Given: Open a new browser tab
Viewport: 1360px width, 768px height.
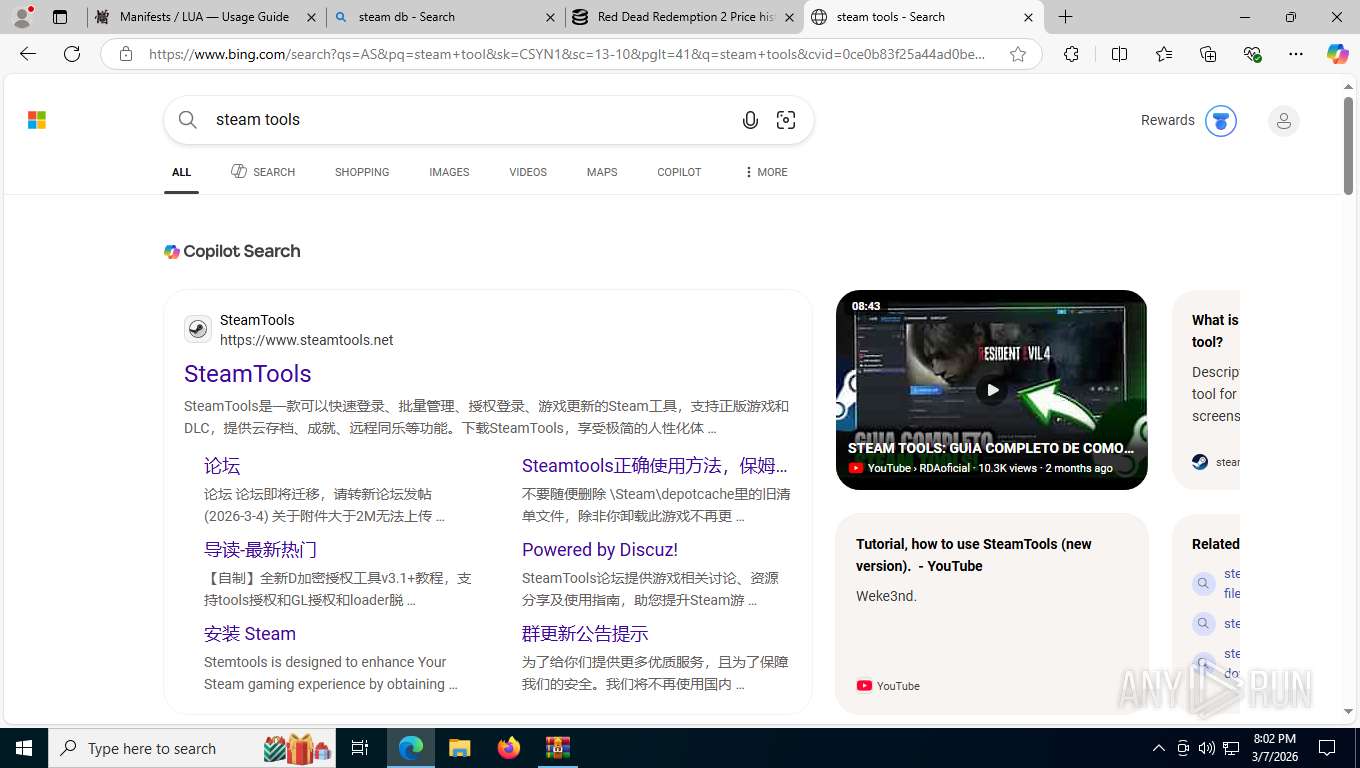Looking at the screenshot, I should [x=1066, y=17].
